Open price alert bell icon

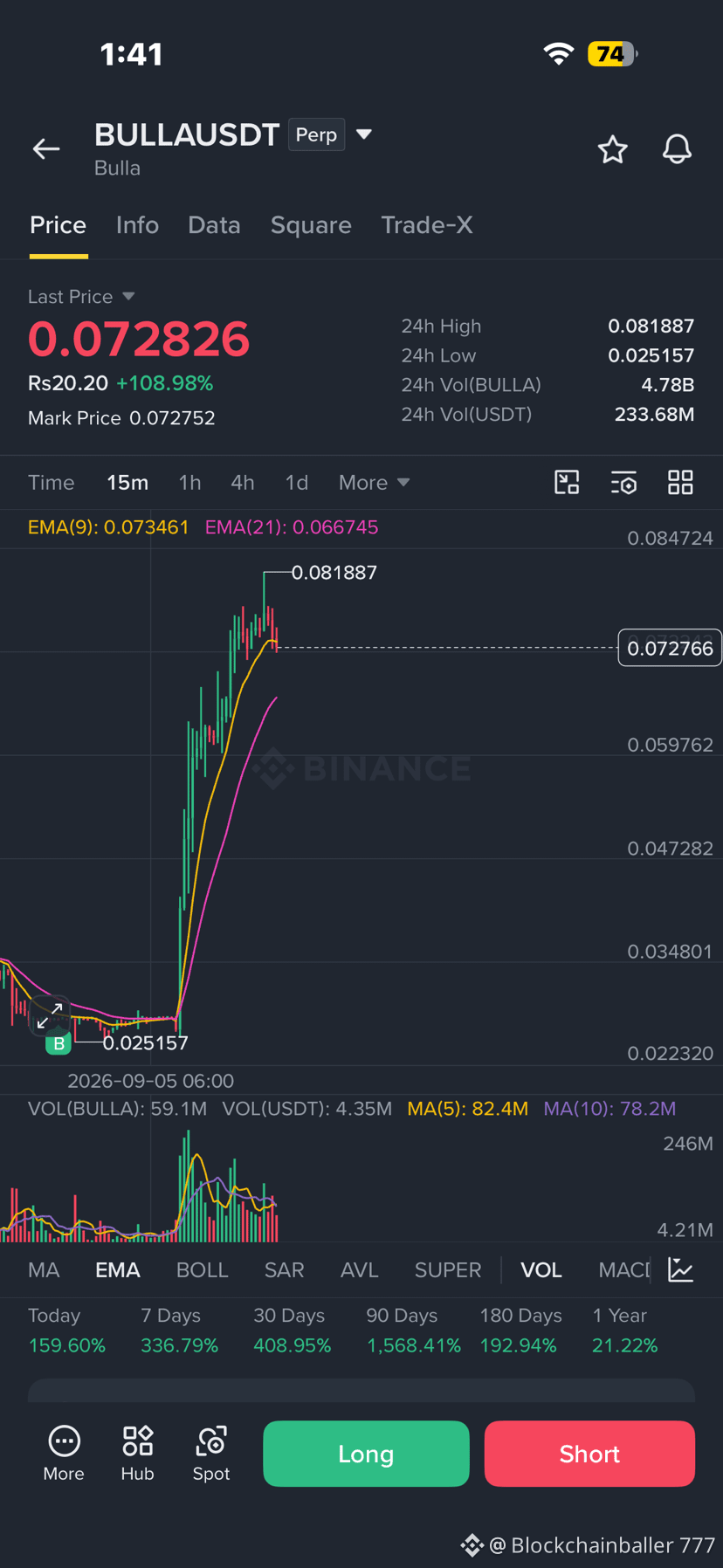[677, 149]
